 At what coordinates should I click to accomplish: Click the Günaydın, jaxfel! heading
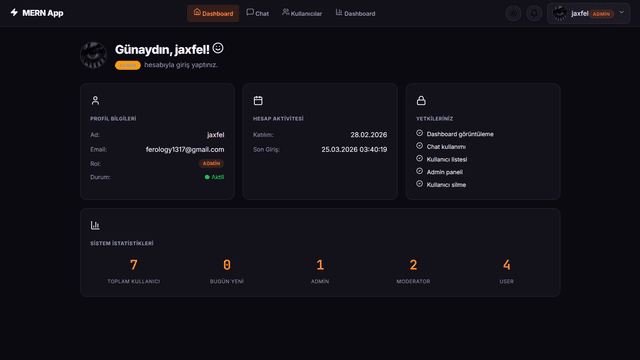tap(162, 49)
